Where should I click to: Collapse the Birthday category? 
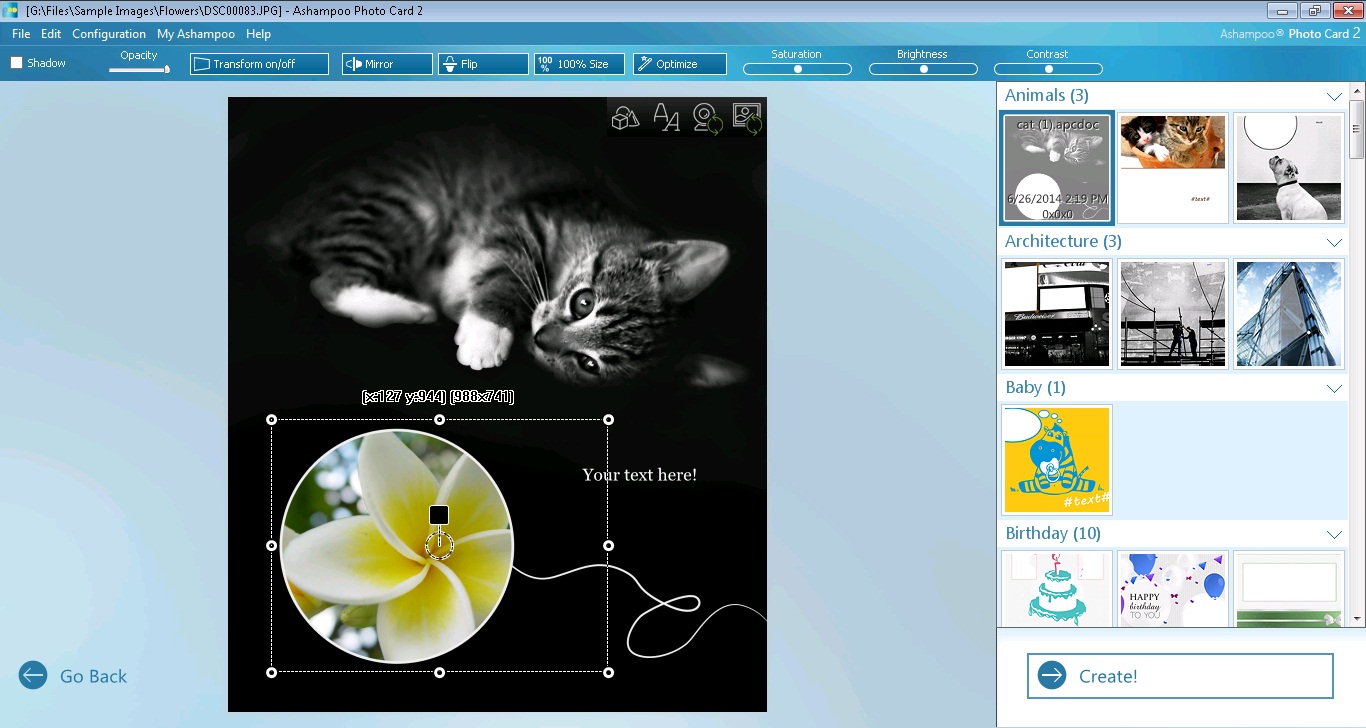1333,534
